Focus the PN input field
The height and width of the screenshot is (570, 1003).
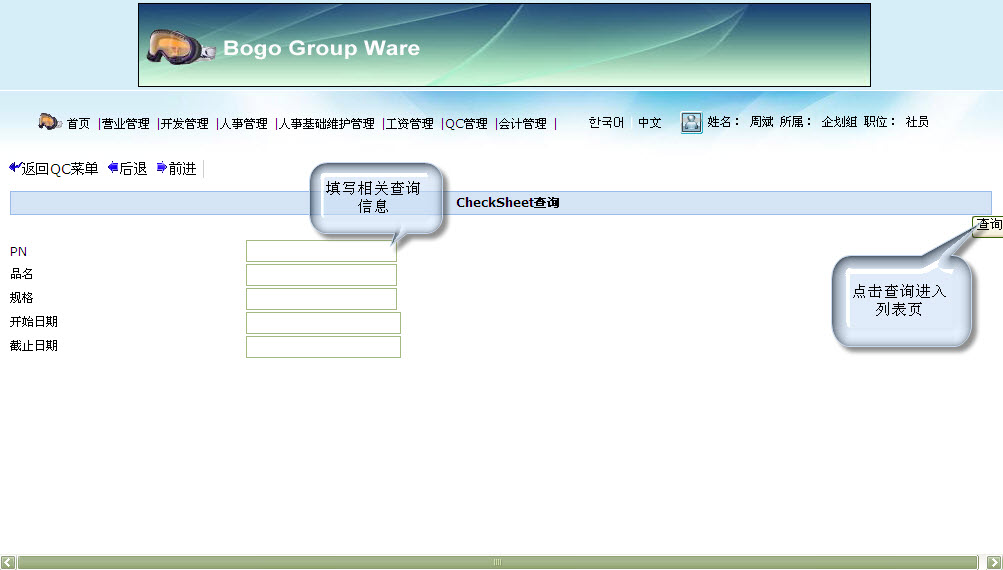pyautogui.click(x=321, y=251)
